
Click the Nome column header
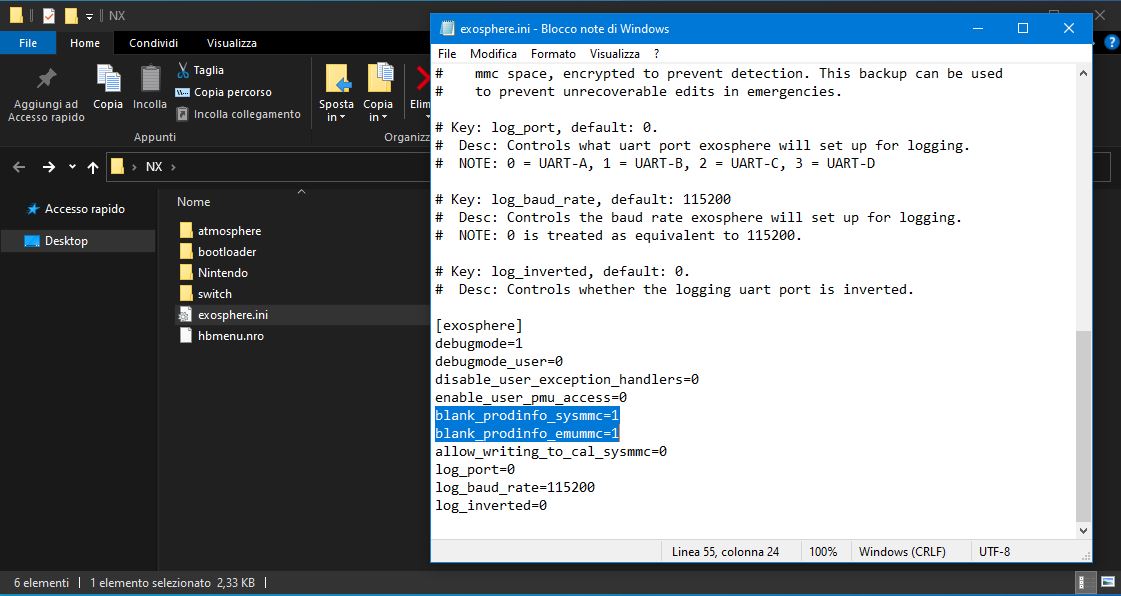(194, 201)
